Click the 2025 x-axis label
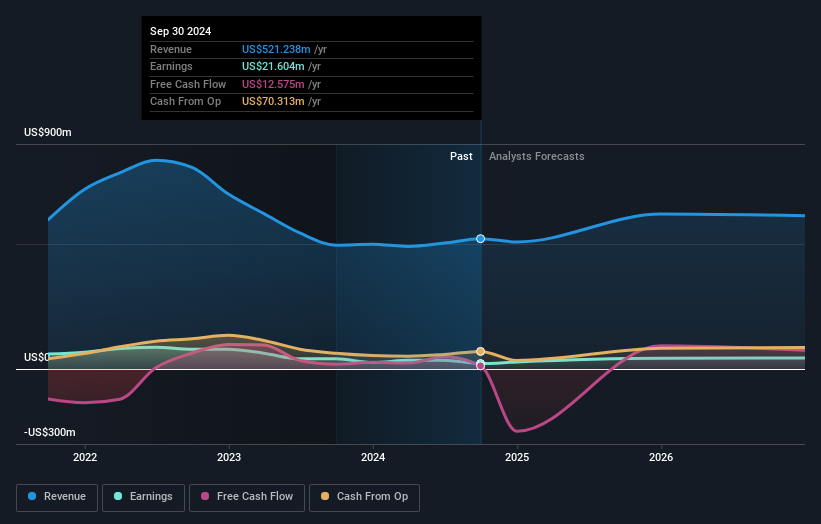Viewport: 821px width, 524px height. point(517,457)
